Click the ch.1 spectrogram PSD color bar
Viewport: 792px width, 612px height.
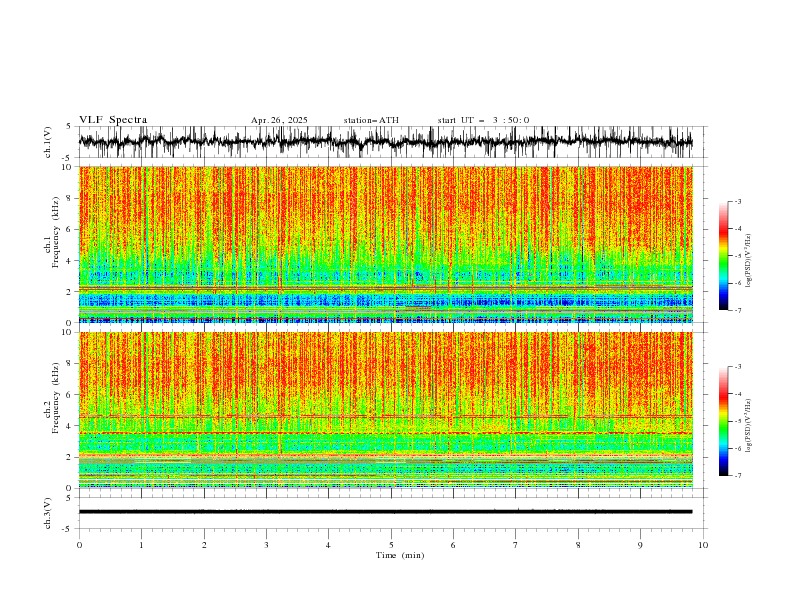[x=723, y=256]
